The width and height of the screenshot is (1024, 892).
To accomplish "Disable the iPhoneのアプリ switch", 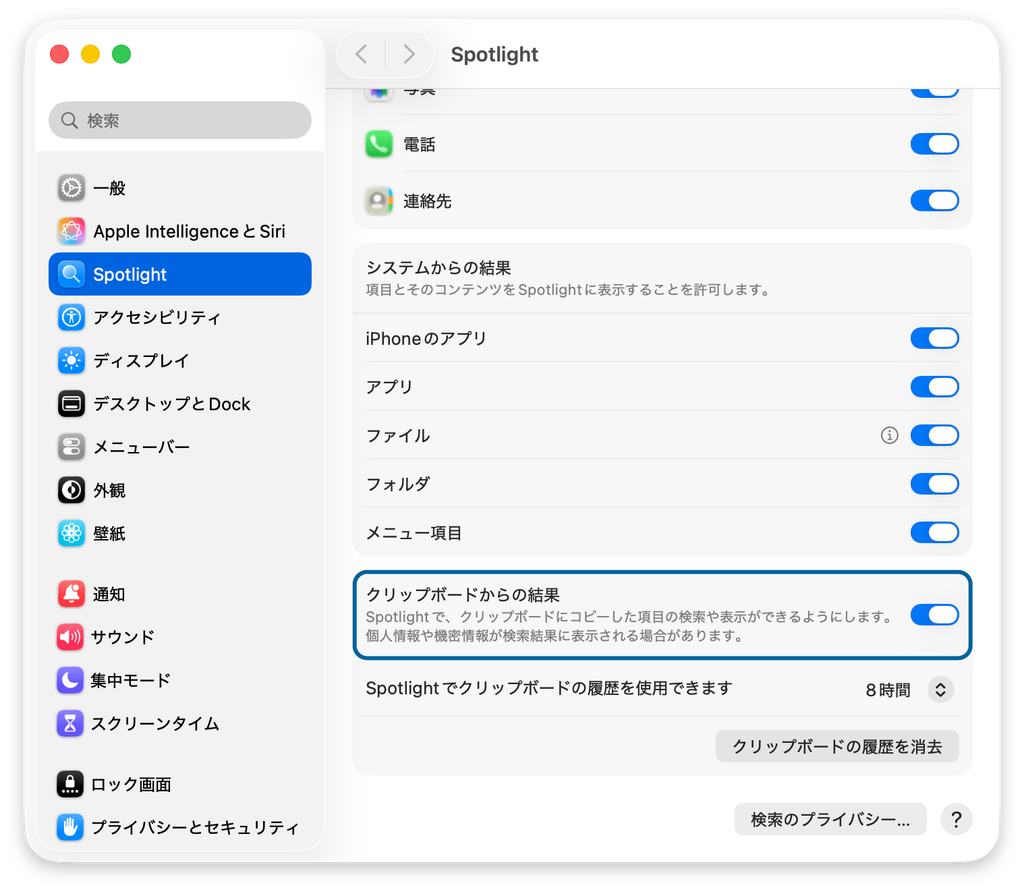I will pyautogui.click(x=935, y=338).
